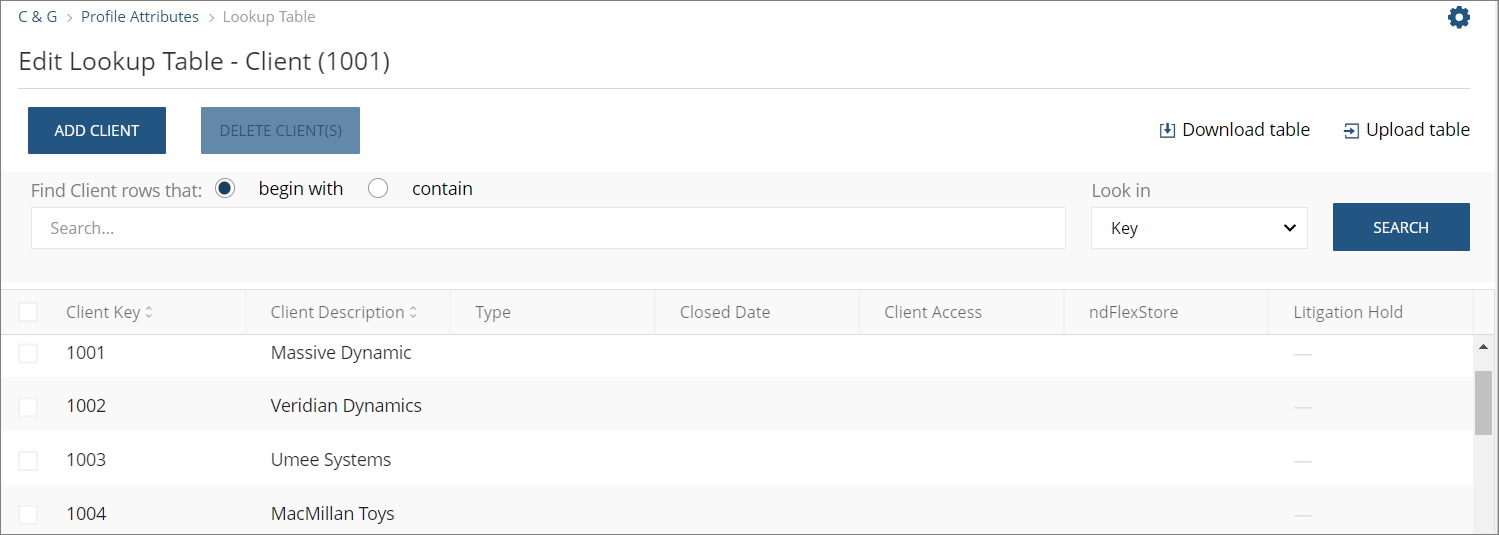Click scrollbar up arrow in table
The width and height of the screenshot is (1499, 535).
pyautogui.click(x=1483, y=346)
